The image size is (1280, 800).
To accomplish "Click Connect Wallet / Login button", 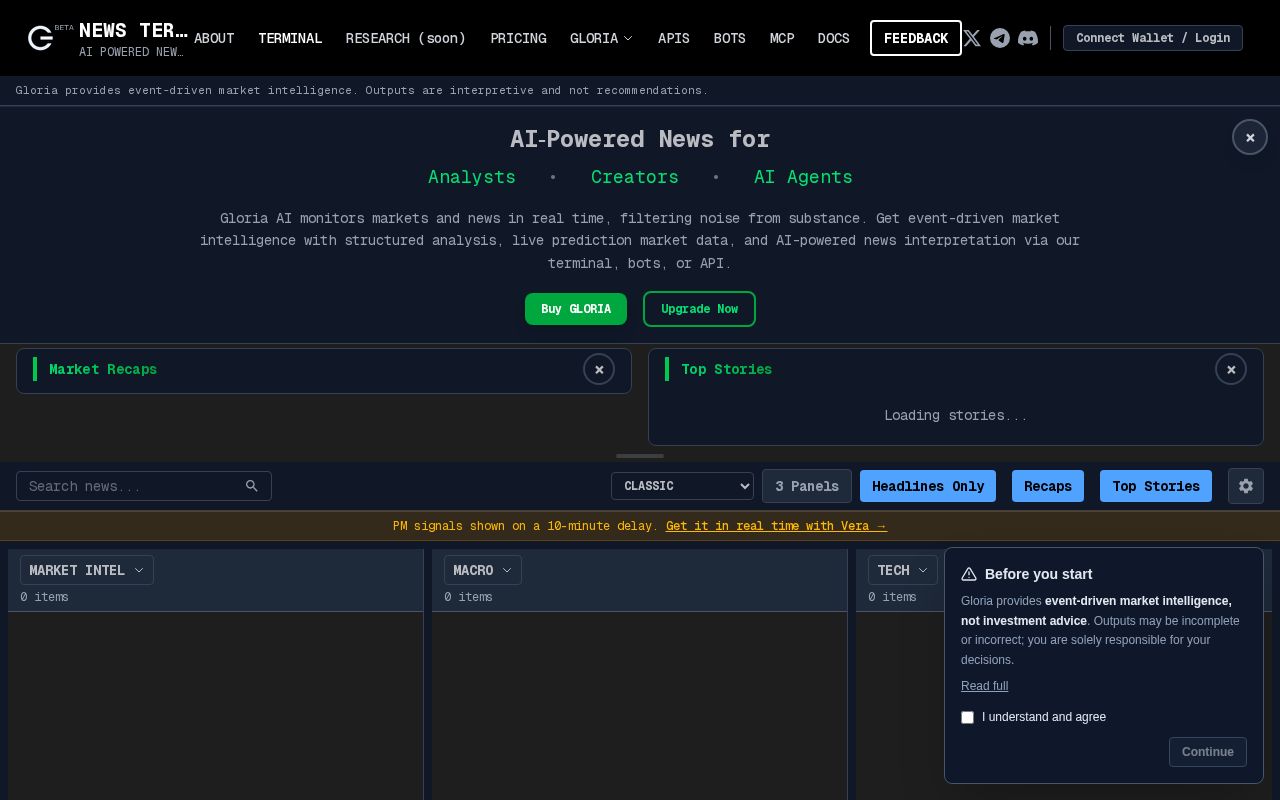I will click(1153, 38).
